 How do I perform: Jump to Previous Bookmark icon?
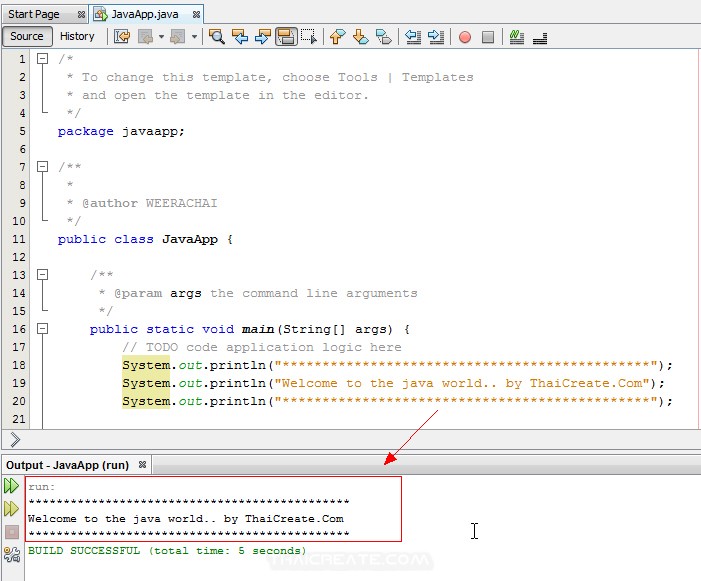coord(338,37)
